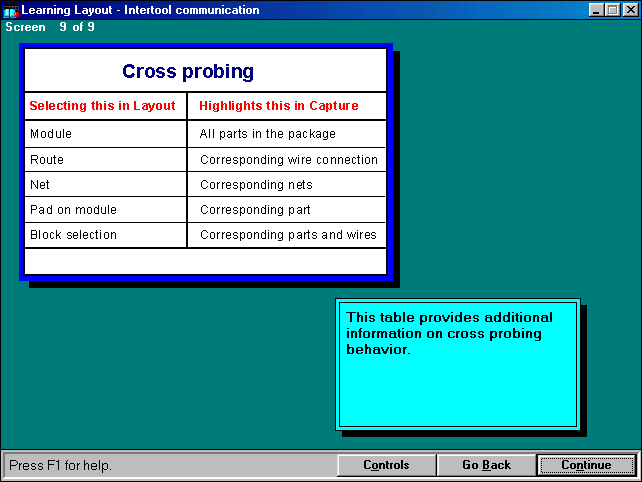Image resolution: width=642 pixels, height=482 pixels.
Task: Click 'Corresponding parts and wires' cell
Action: (x=288, y=235)
